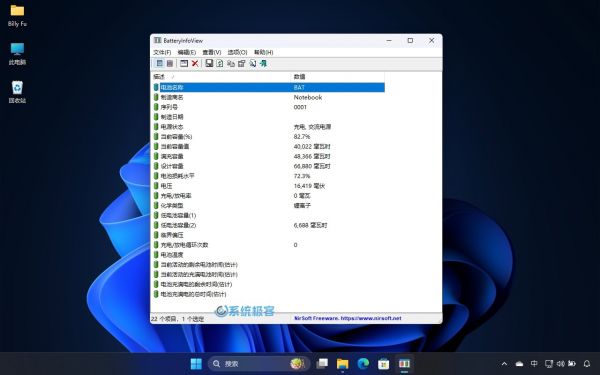
Task: Open notifications via the bell icon
Action: pos(587,364)
